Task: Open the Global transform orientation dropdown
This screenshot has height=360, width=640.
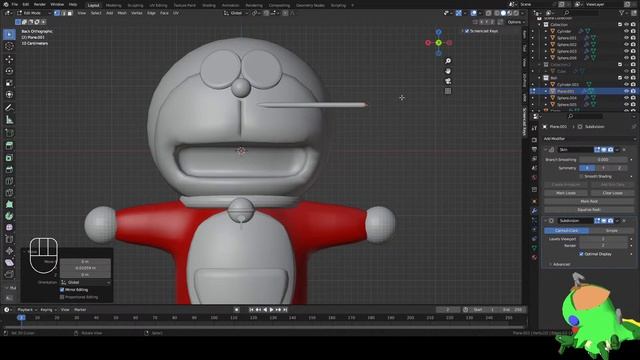Action: point(236,13)
